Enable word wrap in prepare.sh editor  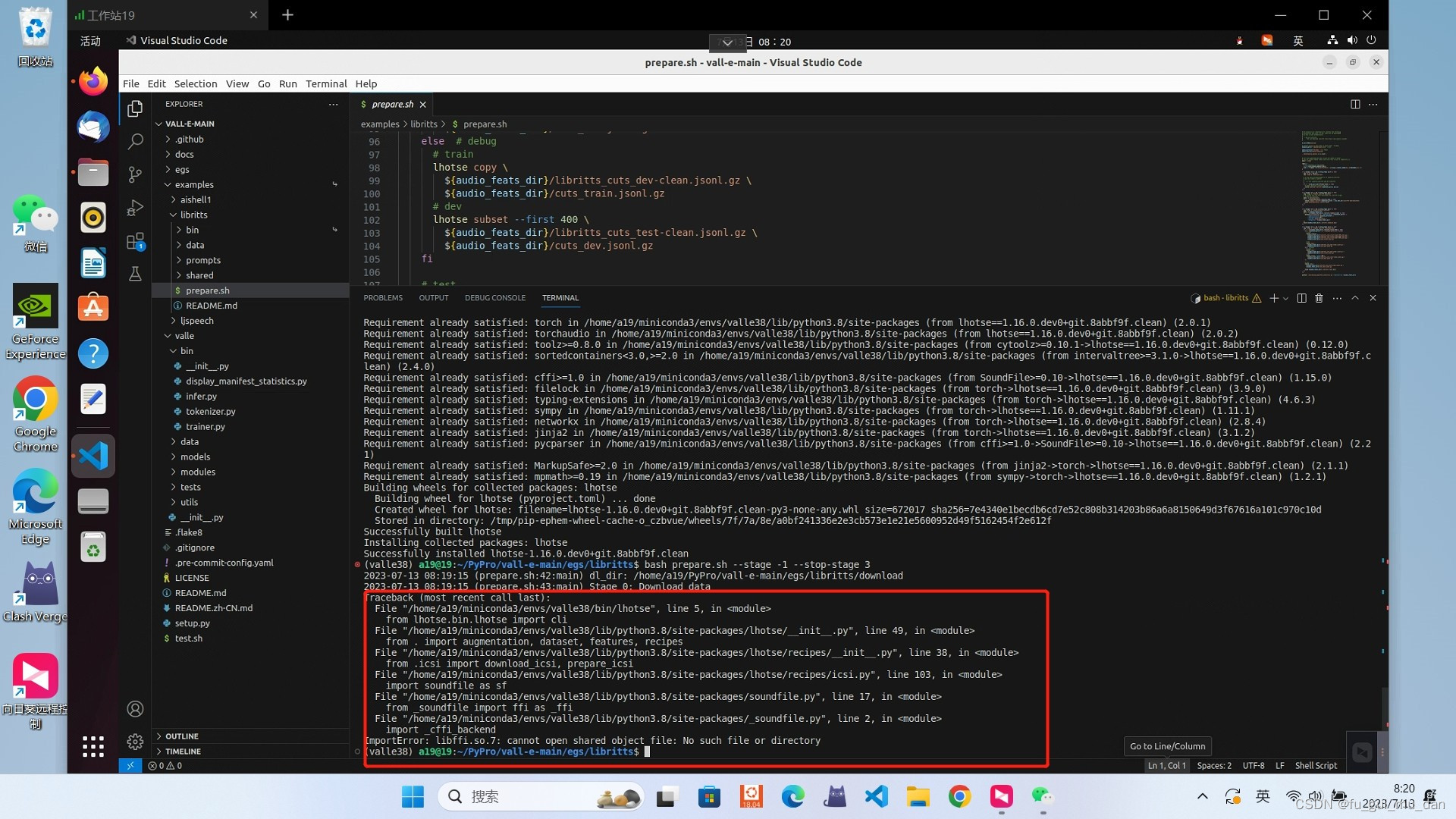(235, 83)
